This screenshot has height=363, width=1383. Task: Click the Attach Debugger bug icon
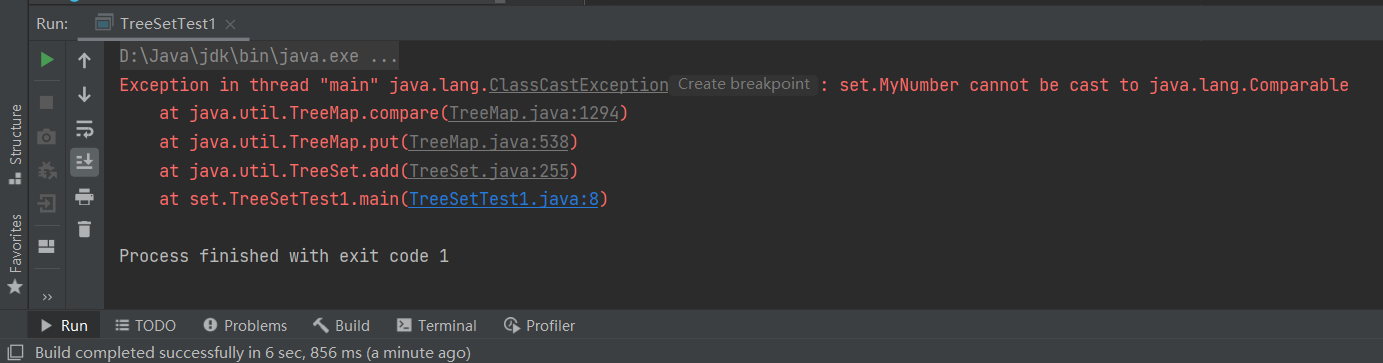pos(46,171)
